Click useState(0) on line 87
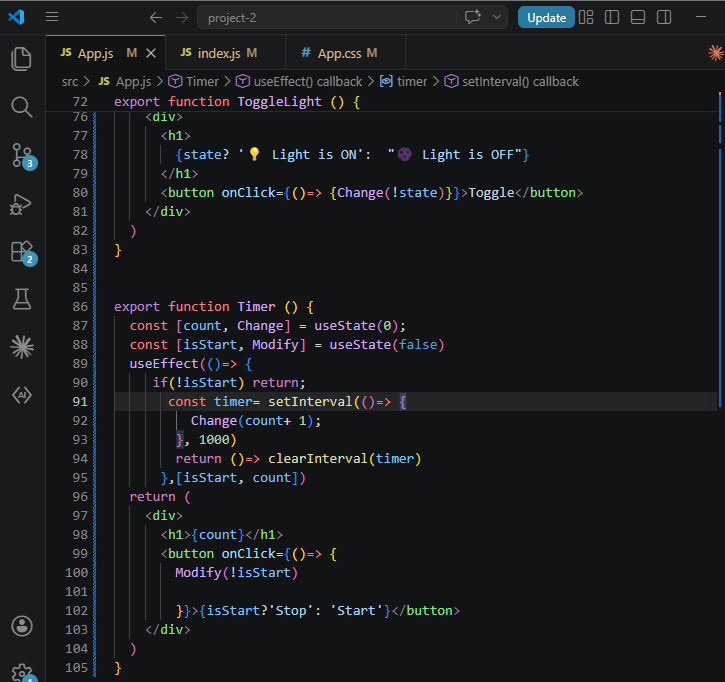Image resolution: width=725 pixels, height=682 pixels. (x=356, y=326)
